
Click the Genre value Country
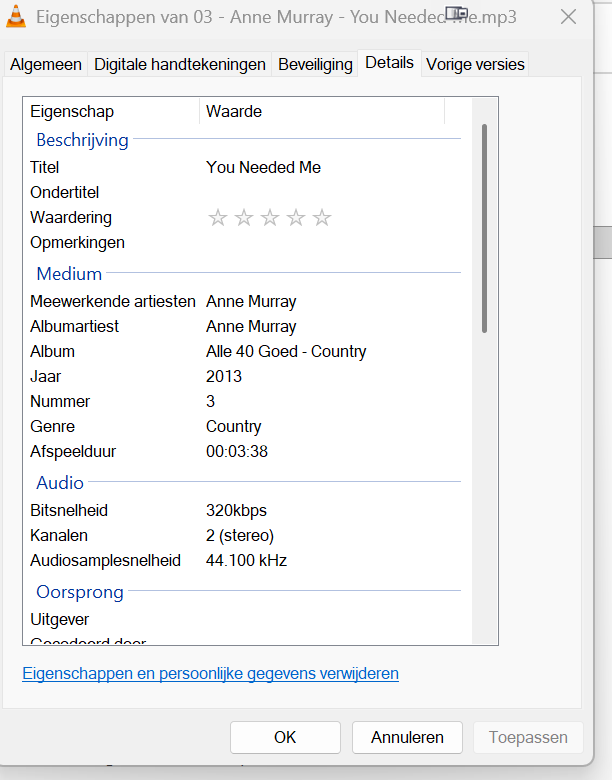tap(233, 427)
